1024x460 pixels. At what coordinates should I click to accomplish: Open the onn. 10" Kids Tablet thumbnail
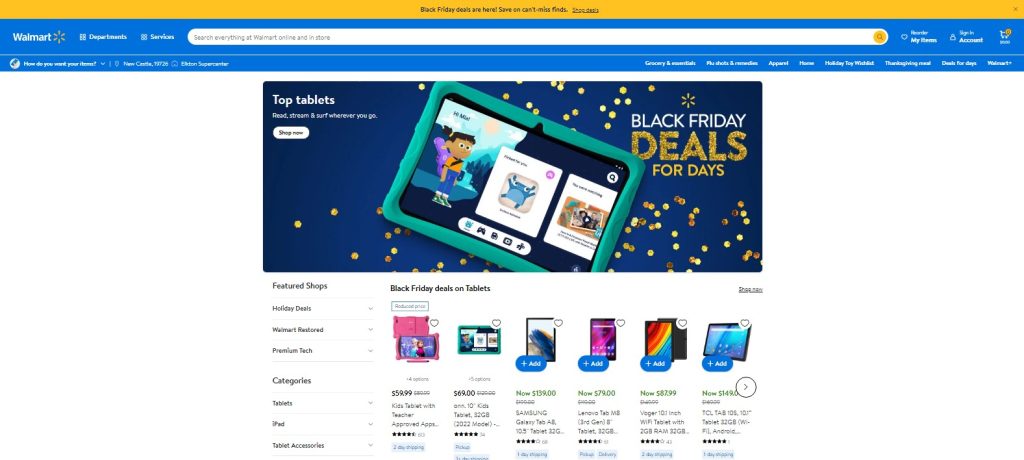coord(479,340)
